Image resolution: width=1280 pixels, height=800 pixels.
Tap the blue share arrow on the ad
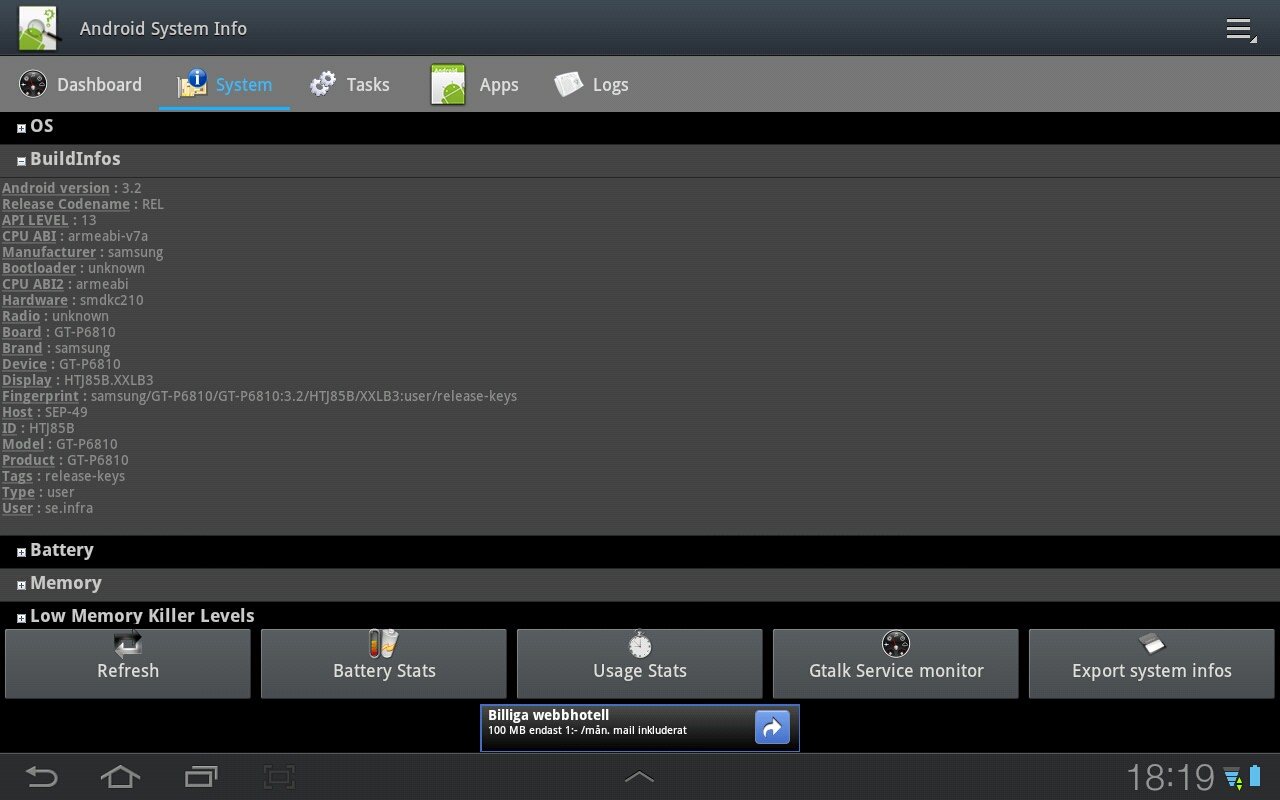[772, 728]
